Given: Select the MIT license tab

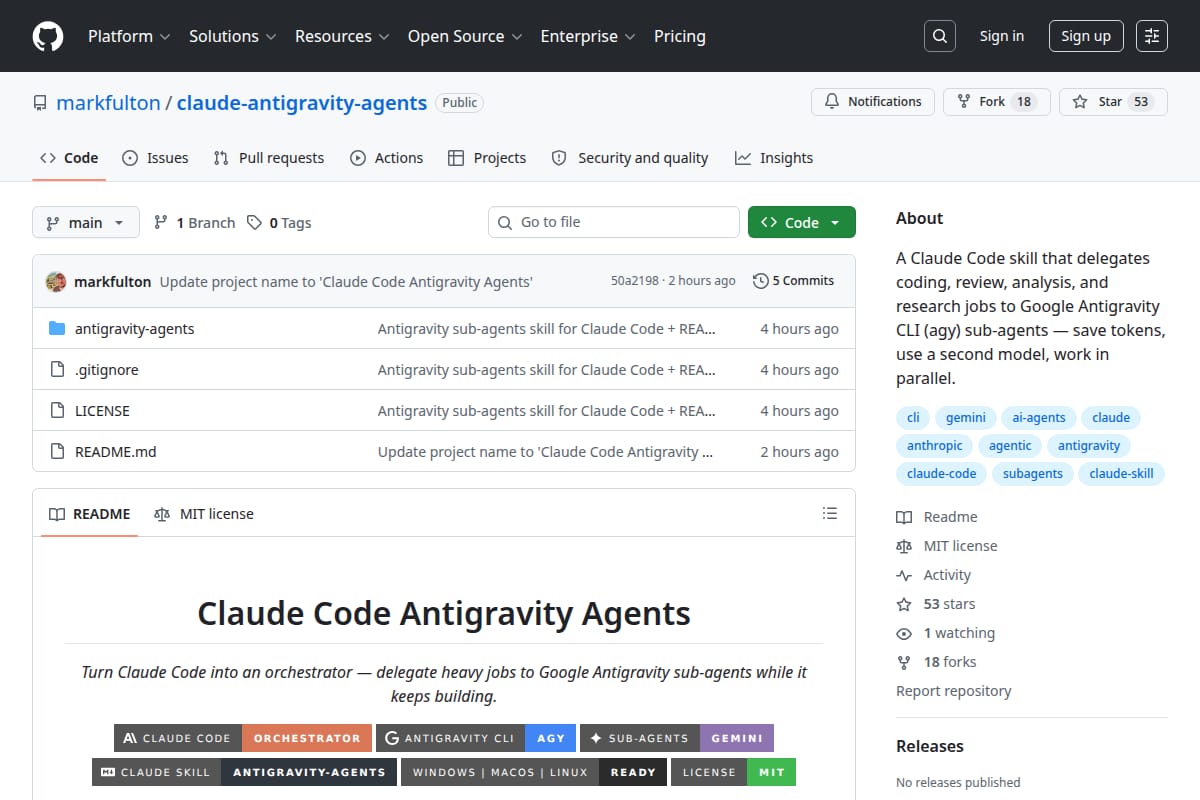Looking at the screenshot, I should point(204,514).
